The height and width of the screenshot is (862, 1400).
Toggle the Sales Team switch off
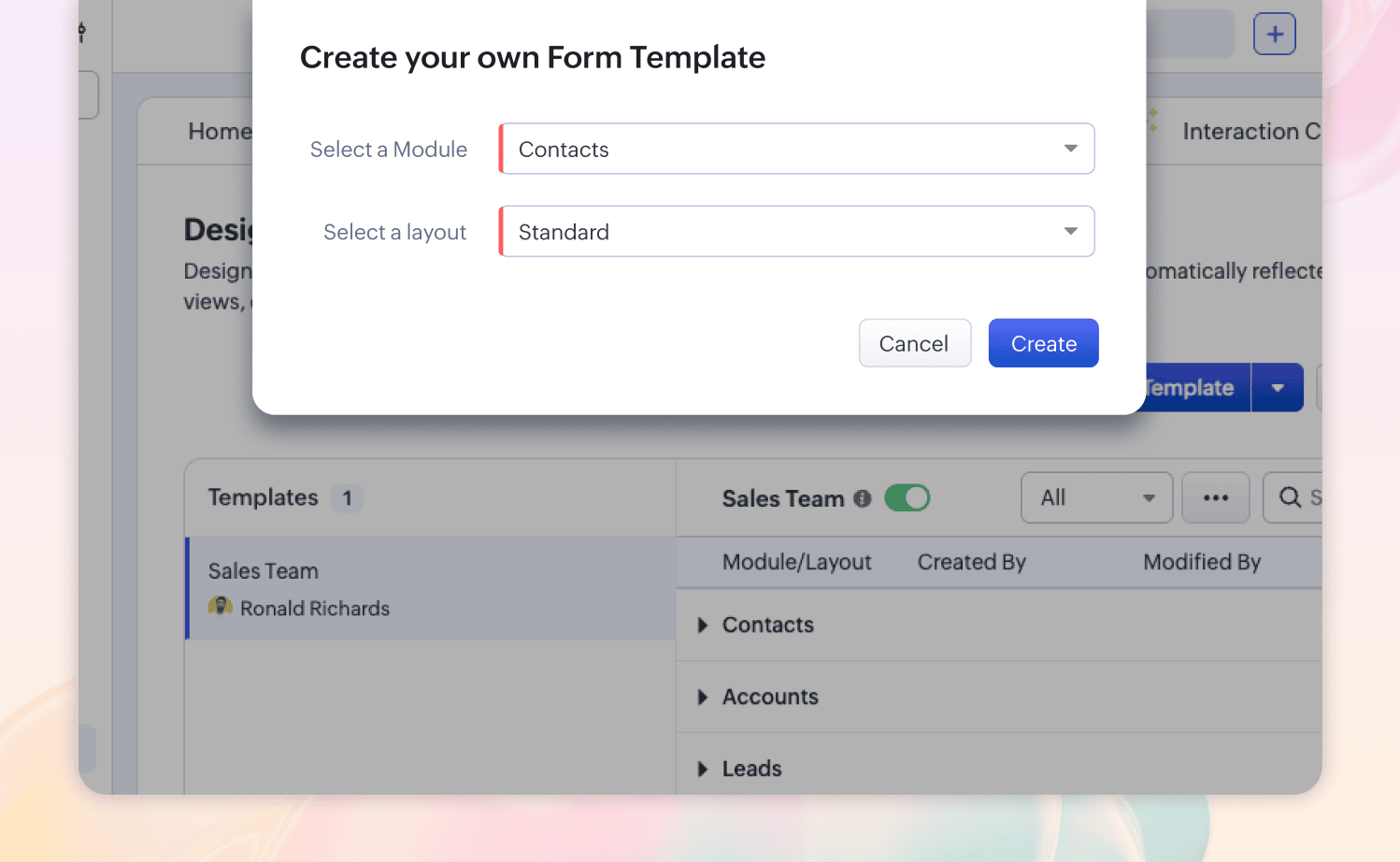click(907, 497)
